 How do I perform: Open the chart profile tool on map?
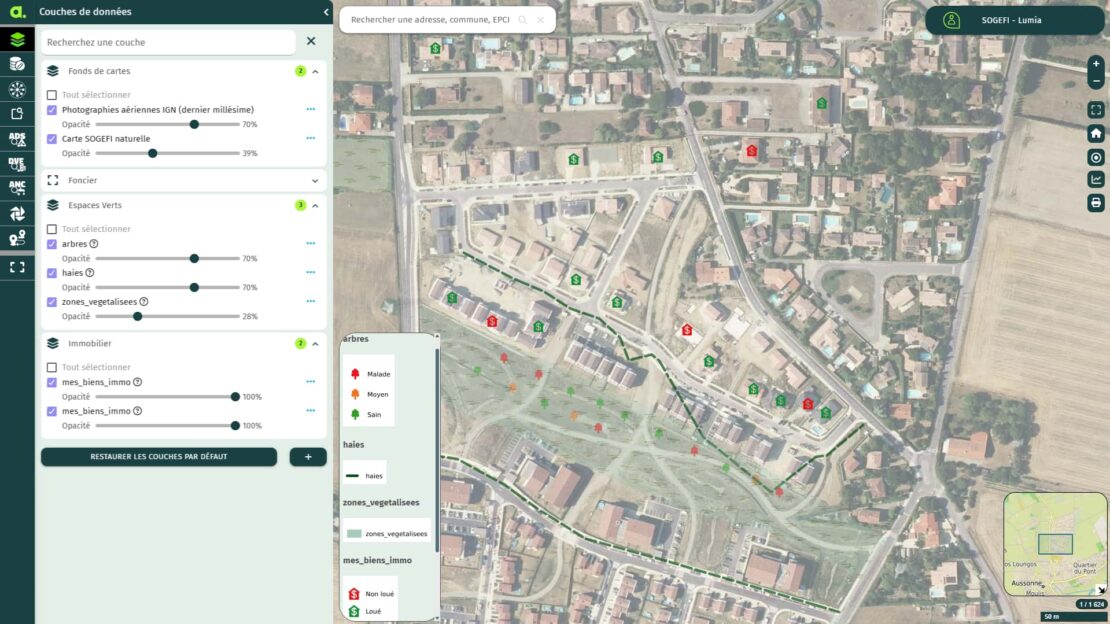(1096, 180)
